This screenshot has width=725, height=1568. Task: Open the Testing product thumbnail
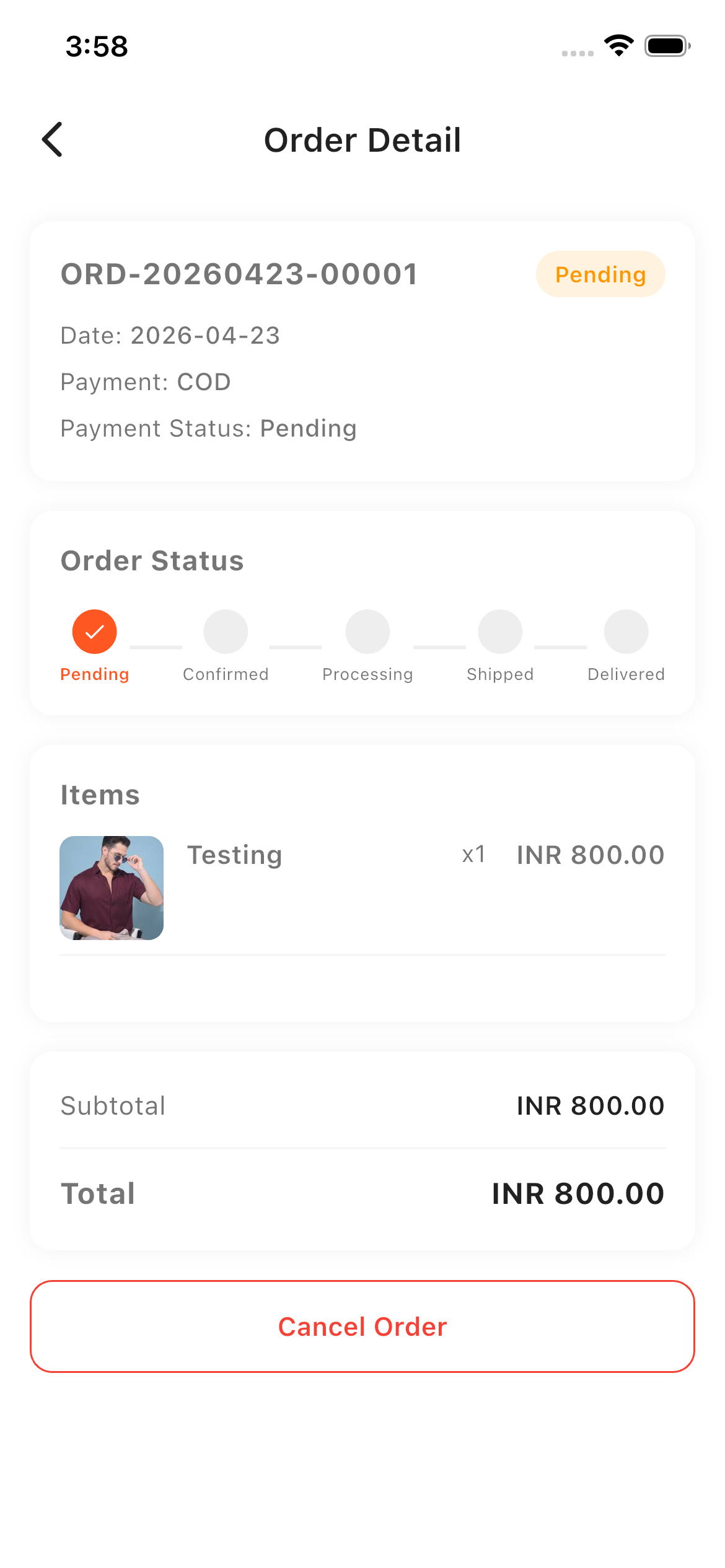[x=112, y=888]
